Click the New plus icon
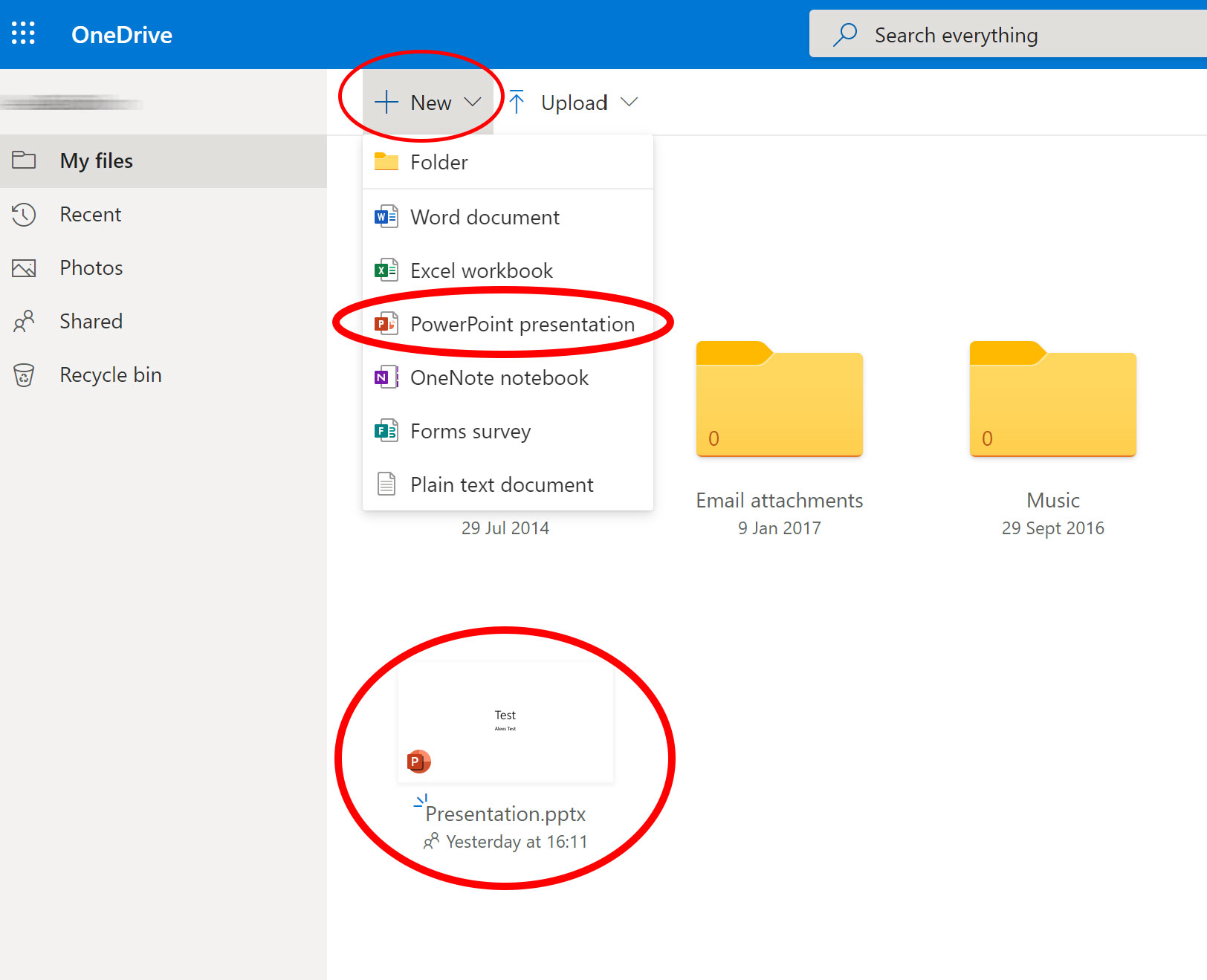1207x980 pixels. click(x=386, y=103)
